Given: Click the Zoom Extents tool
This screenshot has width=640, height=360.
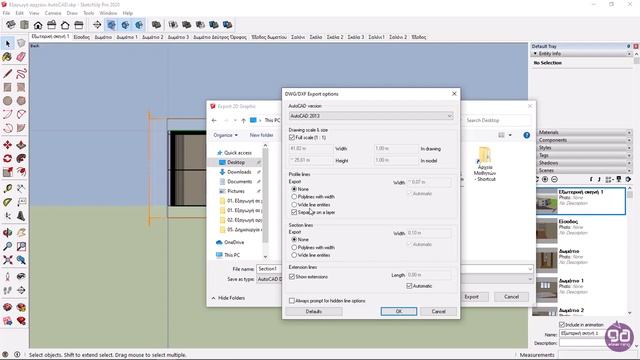Looking at the screenshot, I should 7,260.
